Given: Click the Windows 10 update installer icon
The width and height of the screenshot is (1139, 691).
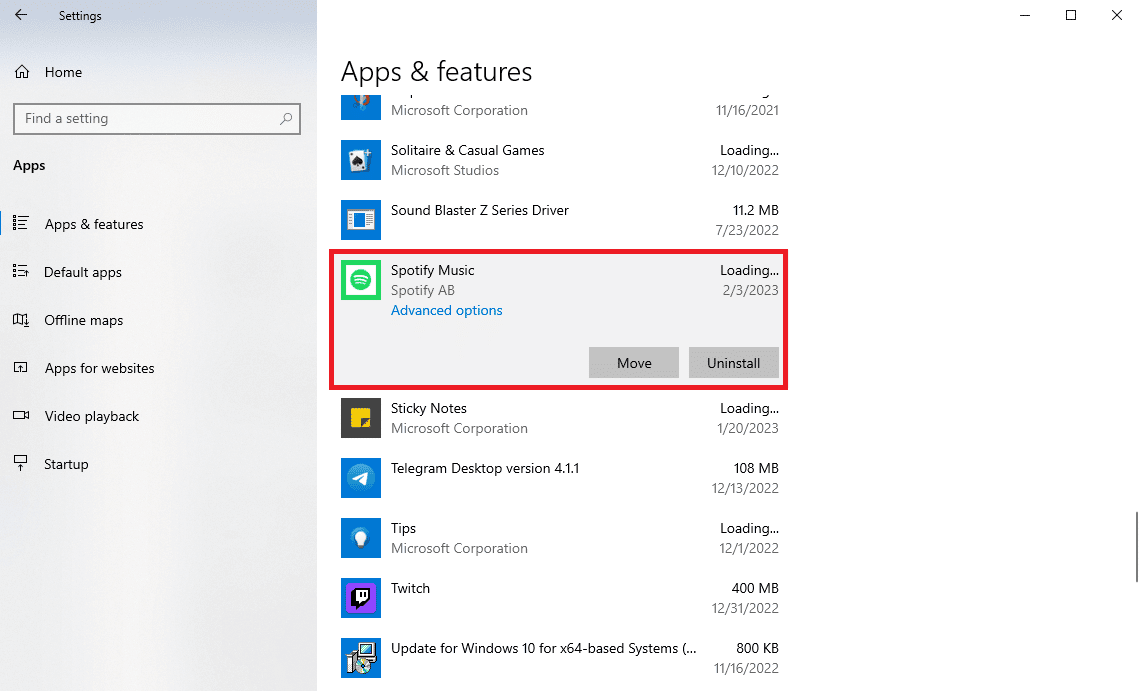Looking at the screenshot, I should click(361, 658).
